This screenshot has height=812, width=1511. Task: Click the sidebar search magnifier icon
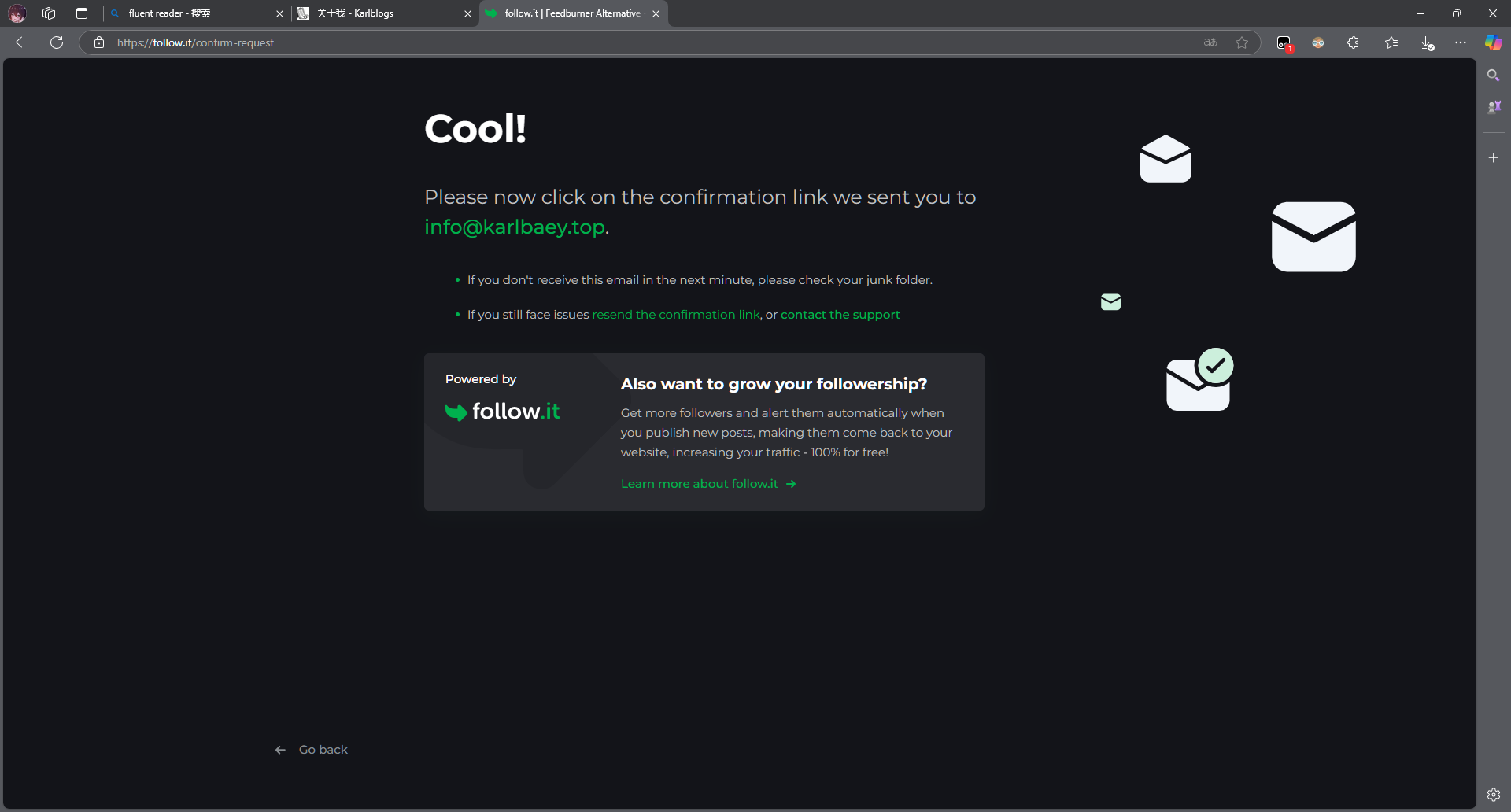pos(1493,76)
